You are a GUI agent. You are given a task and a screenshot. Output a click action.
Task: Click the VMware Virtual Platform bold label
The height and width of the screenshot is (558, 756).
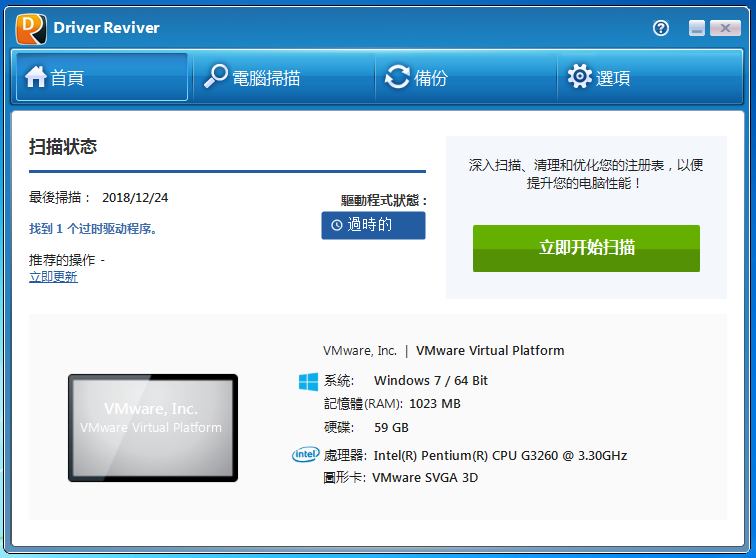pyautogui.click(x=490, y=351)
